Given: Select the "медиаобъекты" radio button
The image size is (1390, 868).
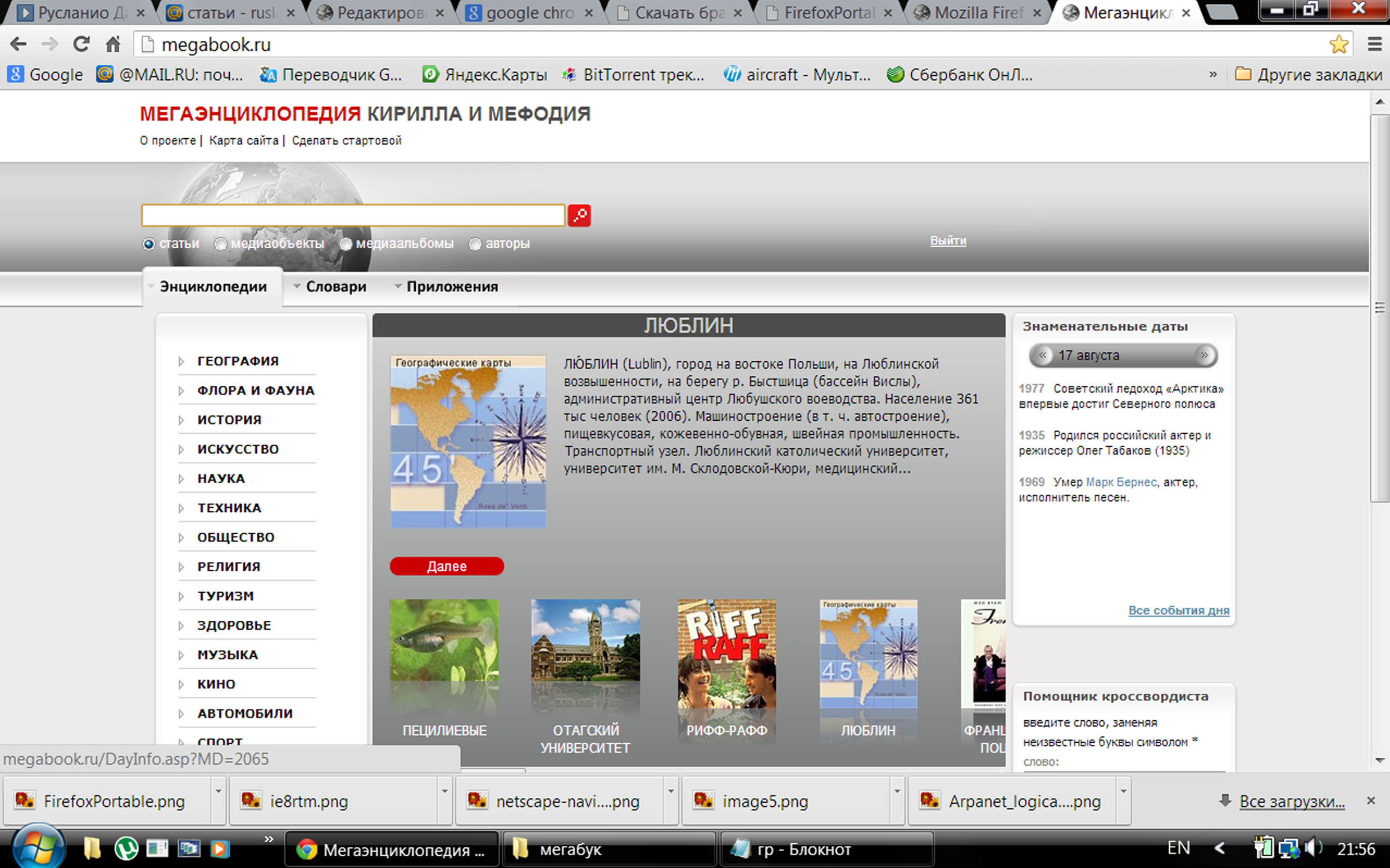Looking at the screenshot, I should click(x=220, y=244).
